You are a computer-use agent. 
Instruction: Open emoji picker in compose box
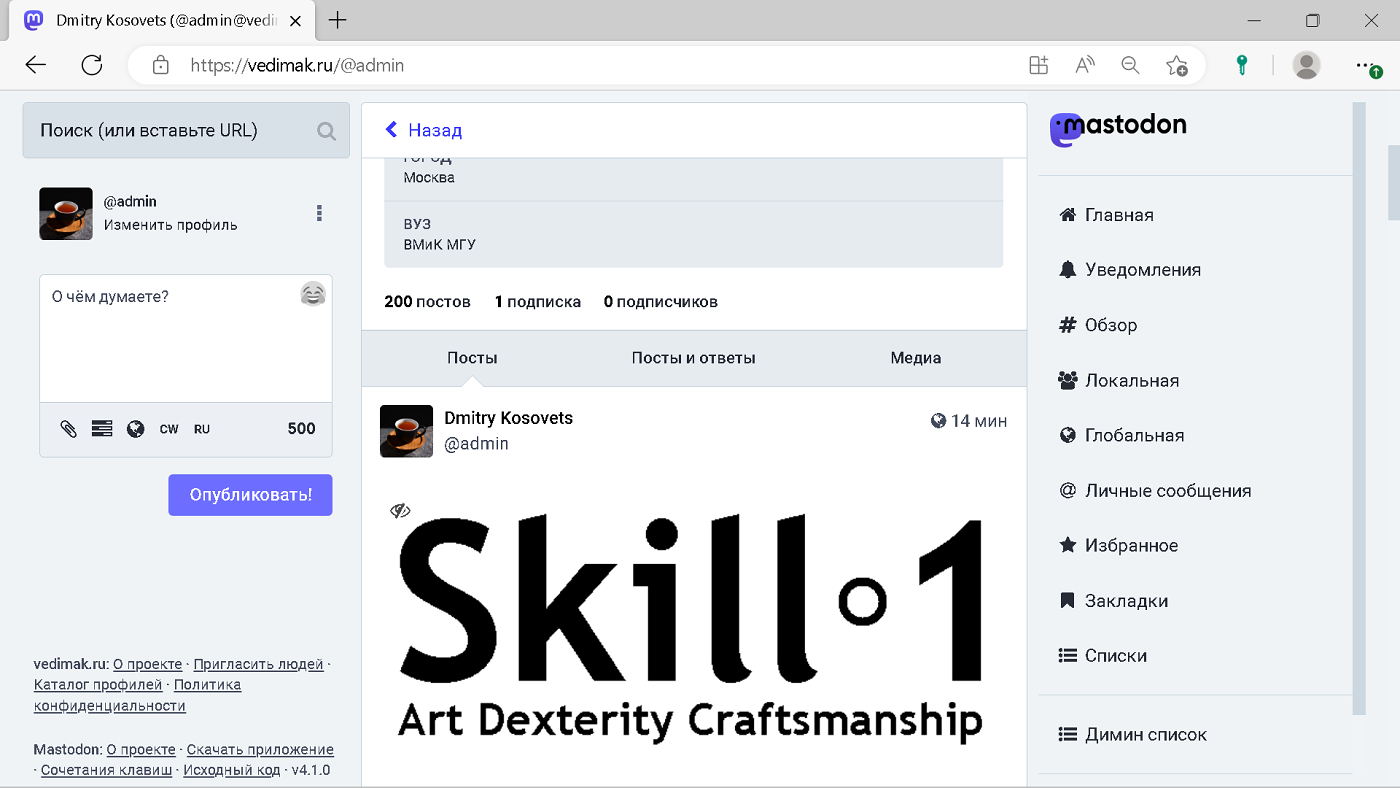point(313,294)
